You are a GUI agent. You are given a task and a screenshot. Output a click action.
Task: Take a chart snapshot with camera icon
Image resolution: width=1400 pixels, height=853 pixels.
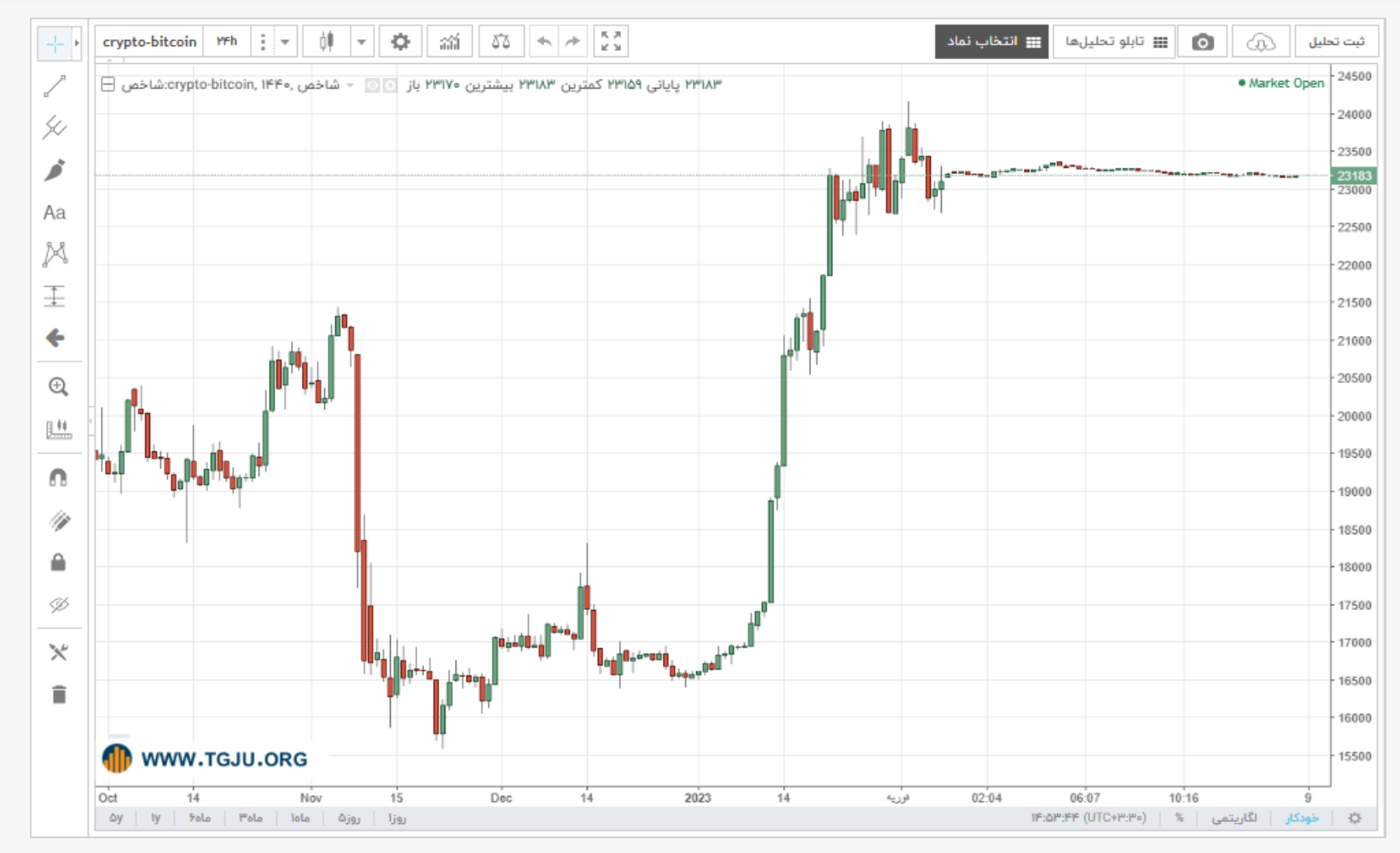(x=1202, y=42)
